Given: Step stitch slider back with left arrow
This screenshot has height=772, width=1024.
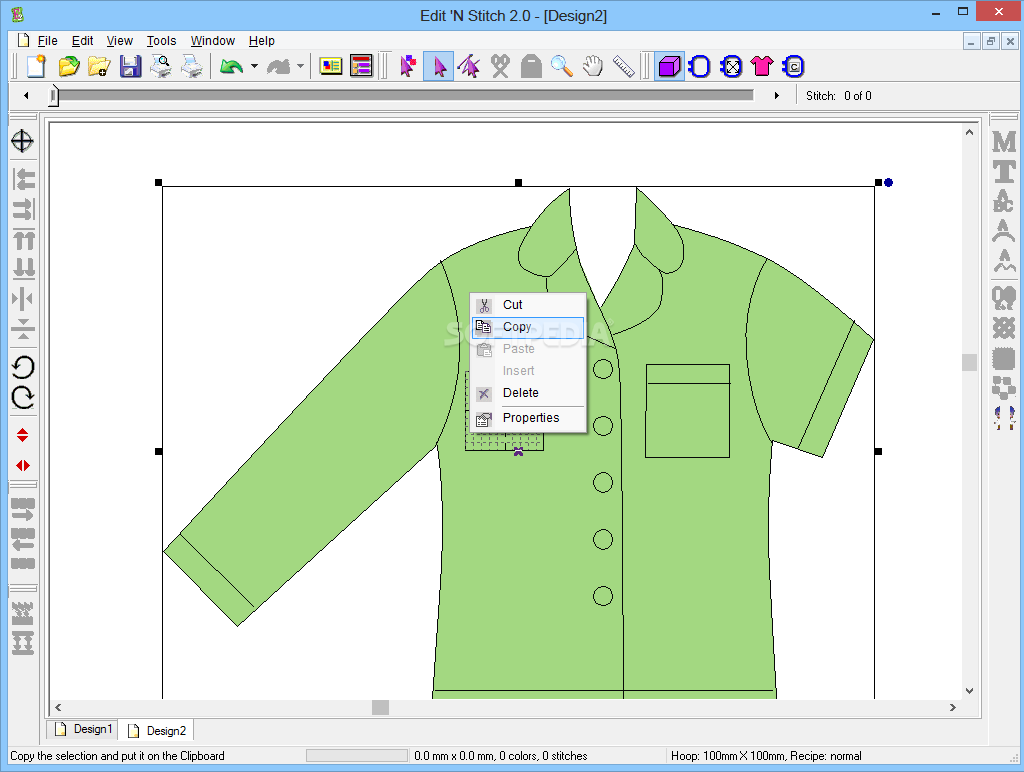Looking at the screenshot, I should [26, 95].
